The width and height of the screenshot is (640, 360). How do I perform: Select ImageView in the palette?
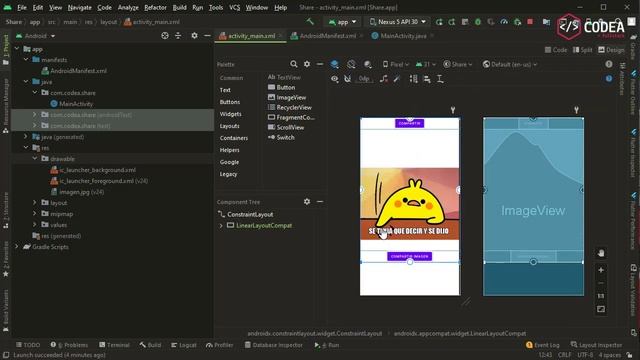pyautogui.click(x=287, y=98)
